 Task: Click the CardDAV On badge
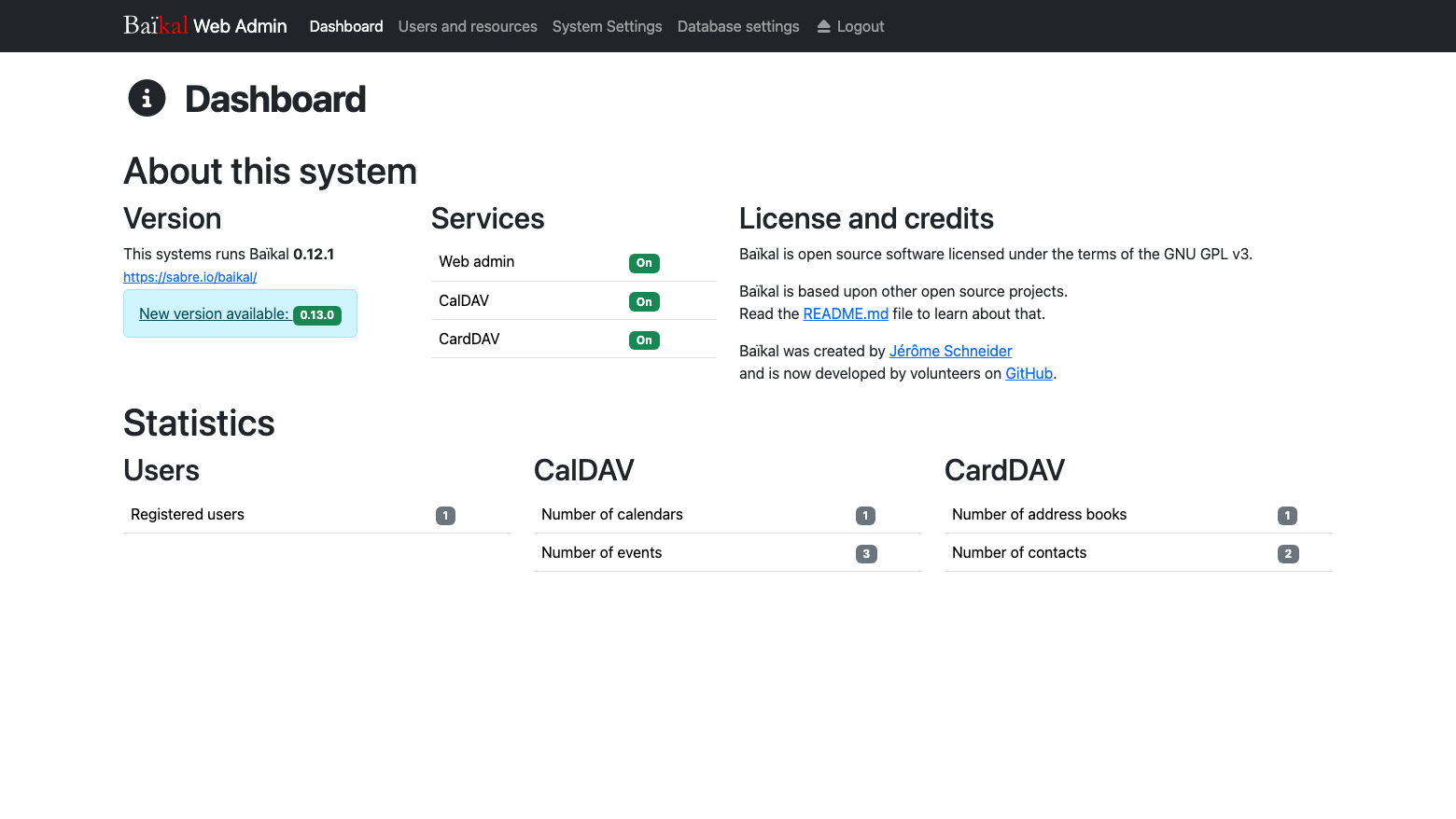point(644,340)
